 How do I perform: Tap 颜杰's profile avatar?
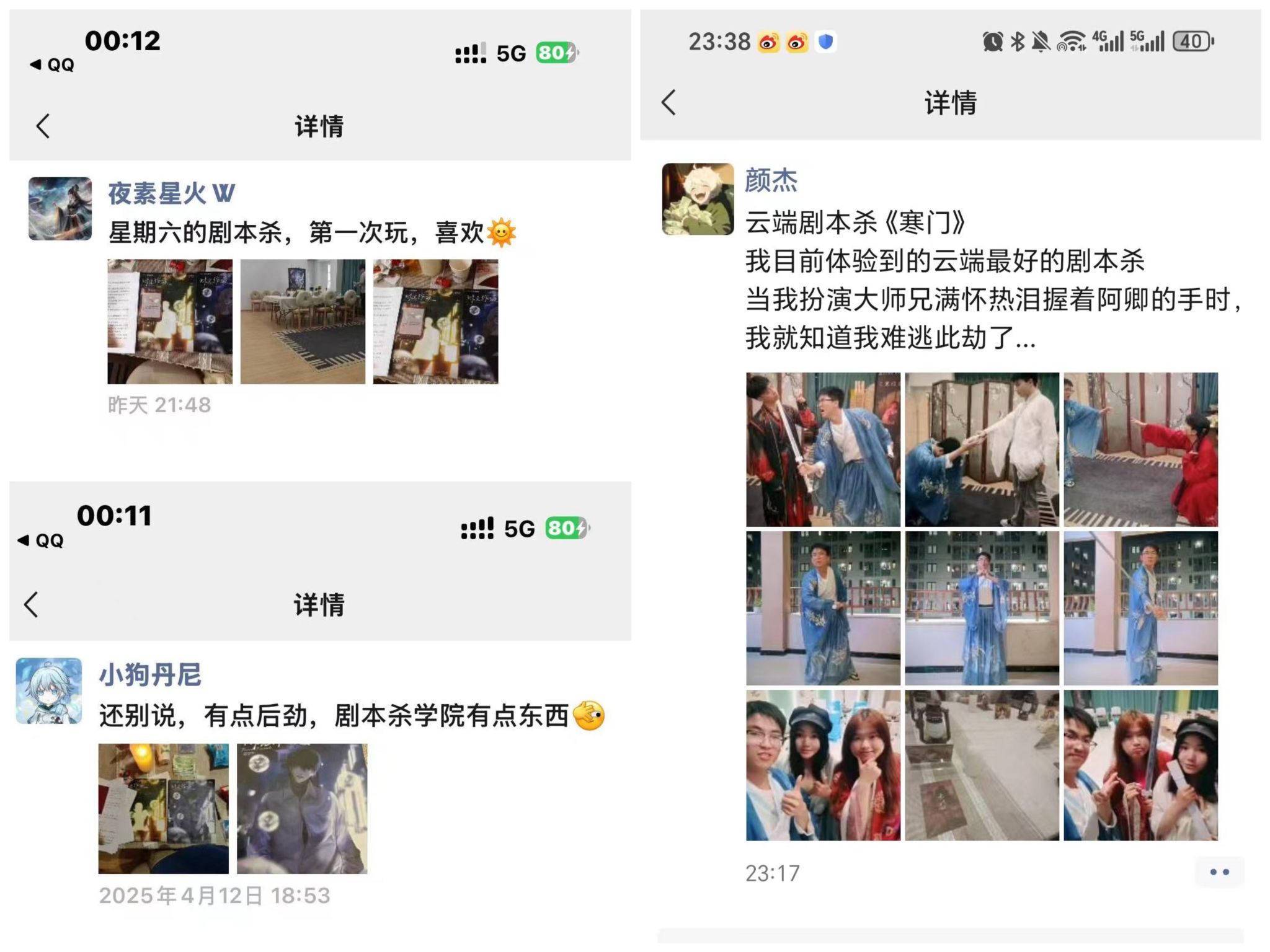pyautogui.click(x=698, y=199)
